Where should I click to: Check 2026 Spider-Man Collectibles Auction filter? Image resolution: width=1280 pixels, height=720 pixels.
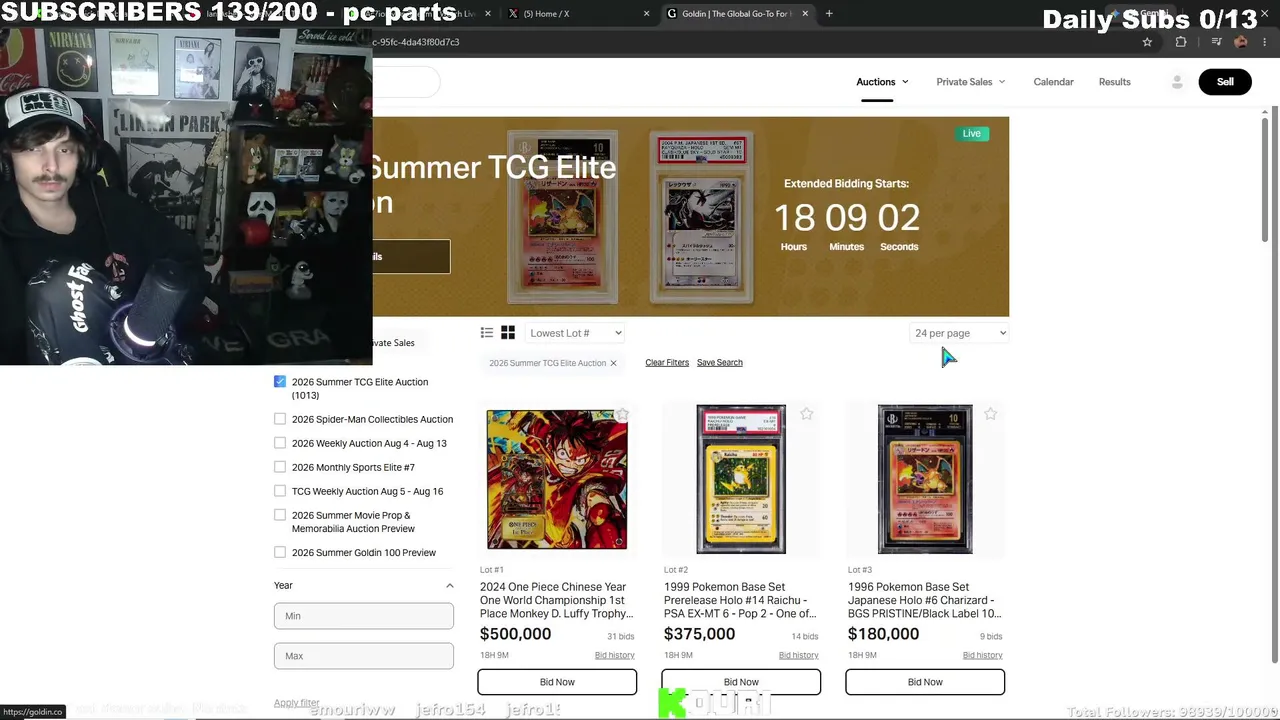click(x=280, y=419)
